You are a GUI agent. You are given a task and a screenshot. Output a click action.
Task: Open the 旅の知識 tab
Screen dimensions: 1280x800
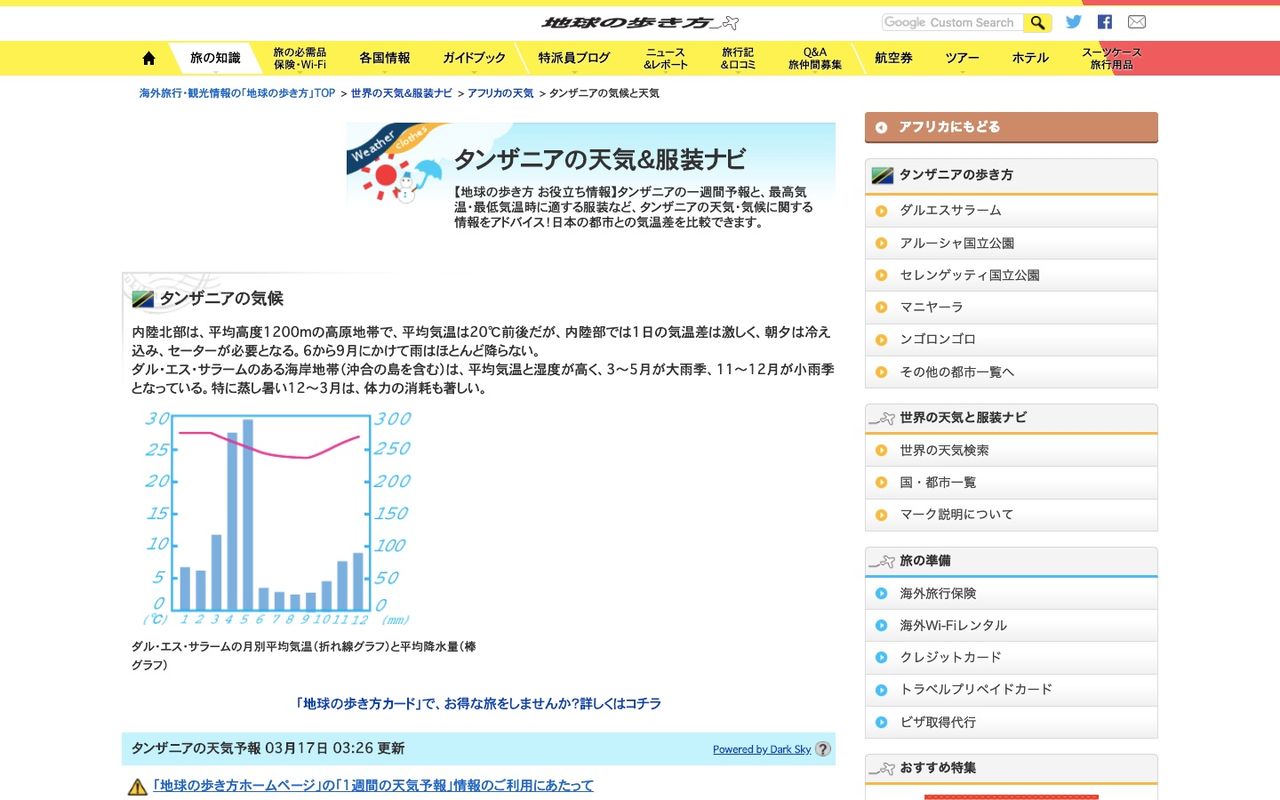(x=215, y=58)
